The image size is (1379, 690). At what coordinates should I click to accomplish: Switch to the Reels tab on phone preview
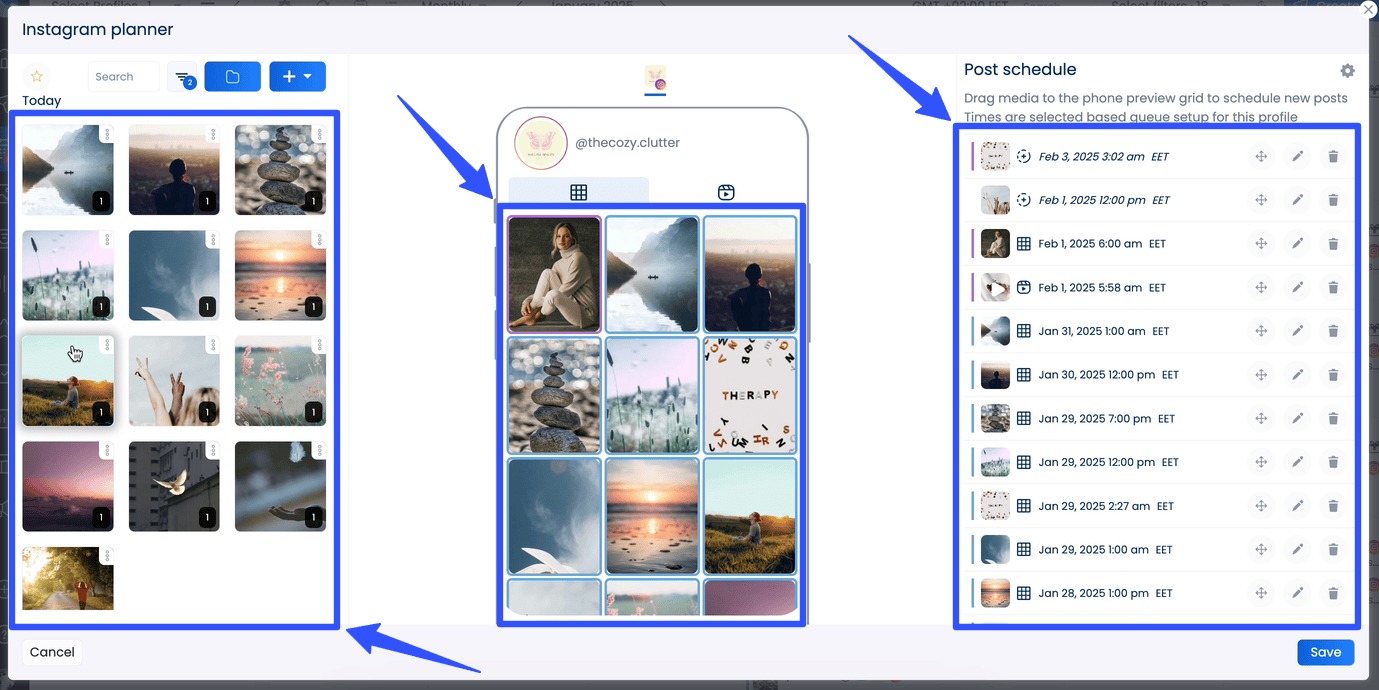pos(725,191)
